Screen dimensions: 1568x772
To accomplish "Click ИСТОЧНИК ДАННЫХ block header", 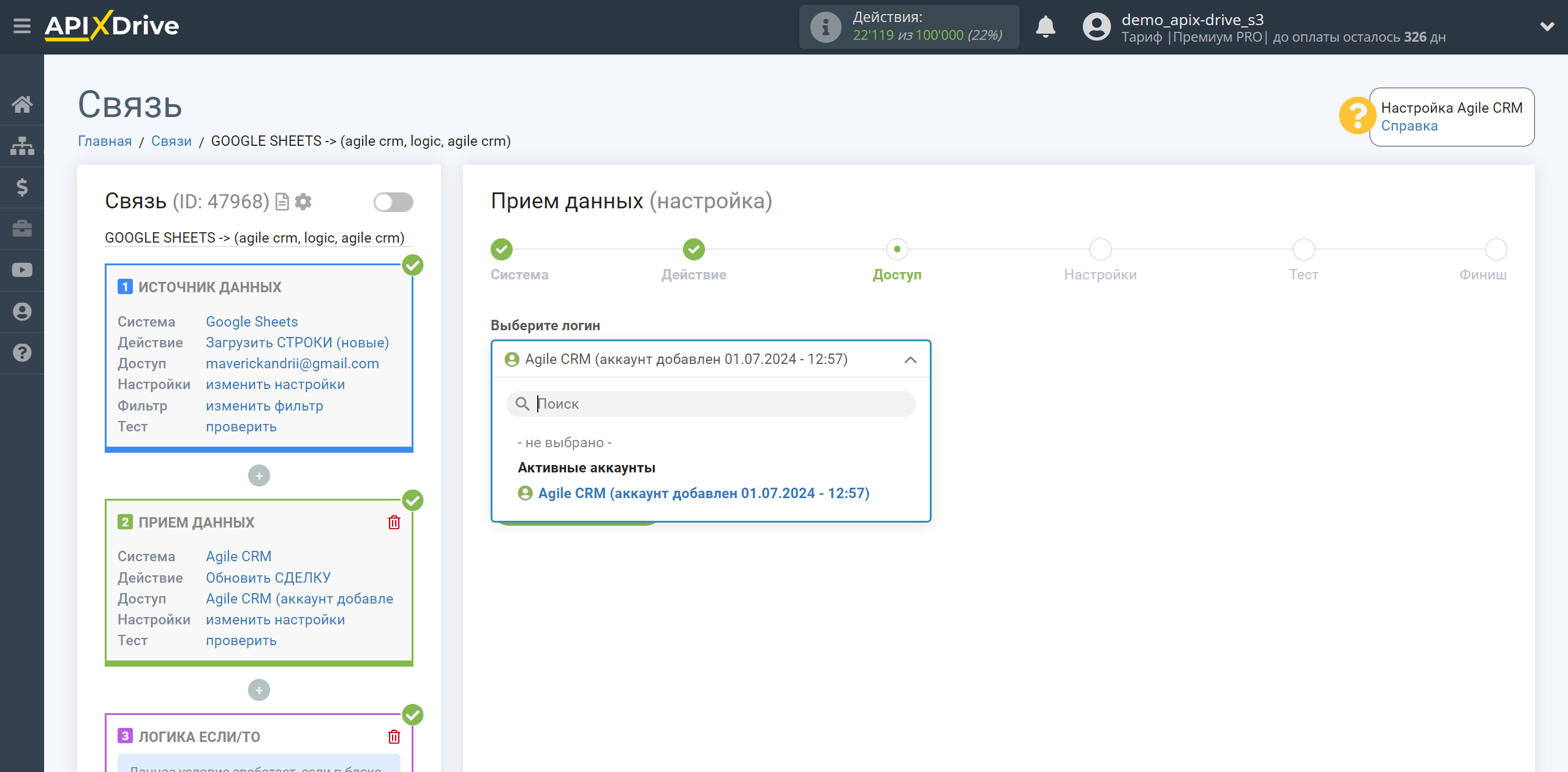I will pyautogui.click(x=209, y=287).
